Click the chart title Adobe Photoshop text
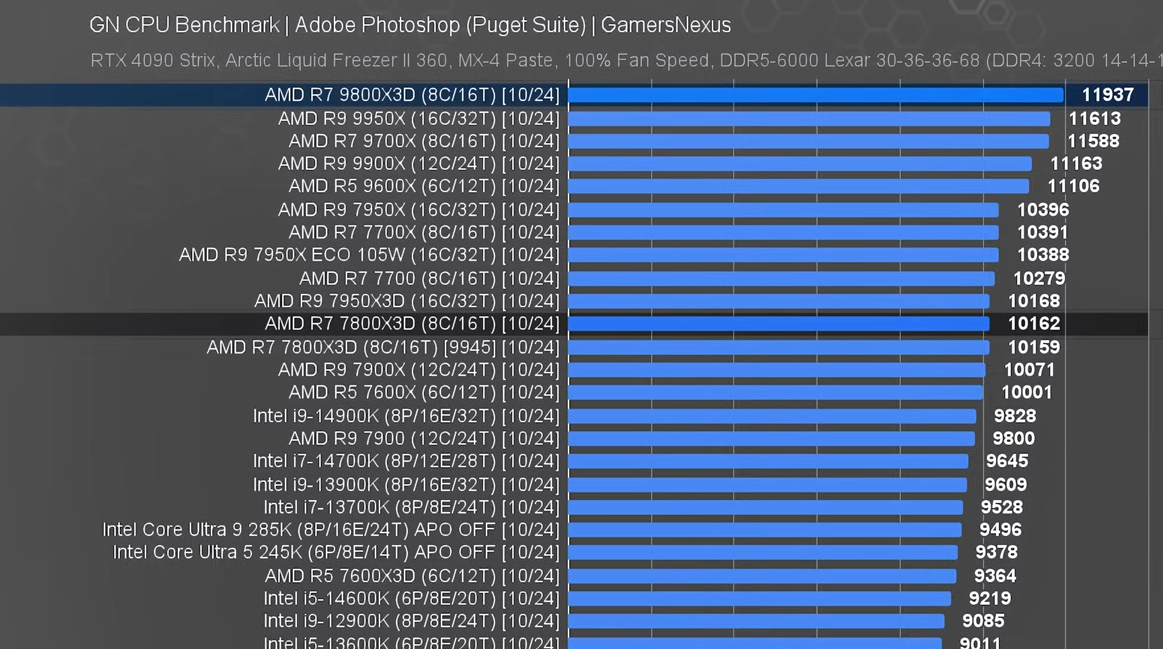Screen dimensions: 1163x649 378,25
